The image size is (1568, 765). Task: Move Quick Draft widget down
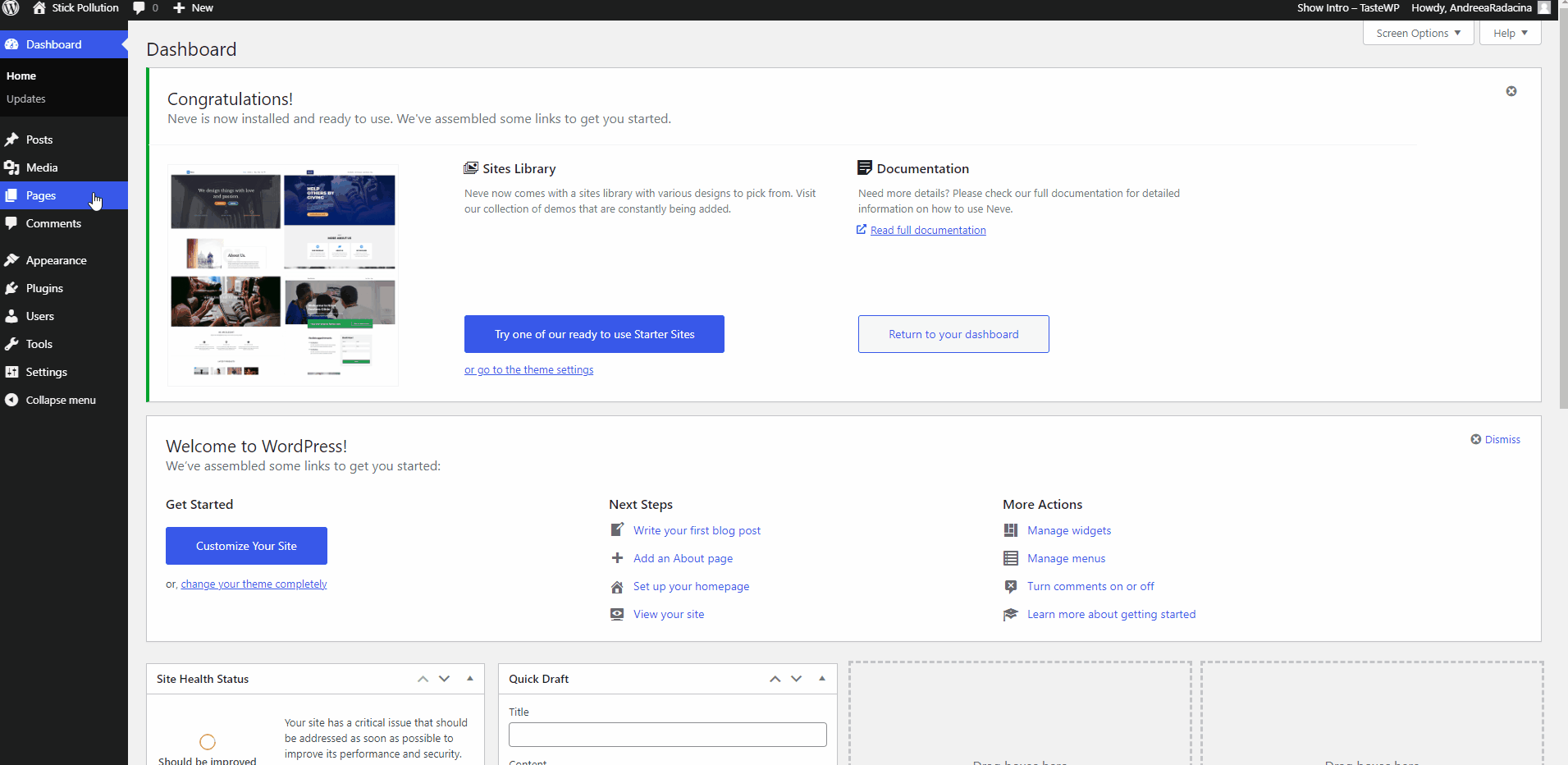click(x=797, y=679)
